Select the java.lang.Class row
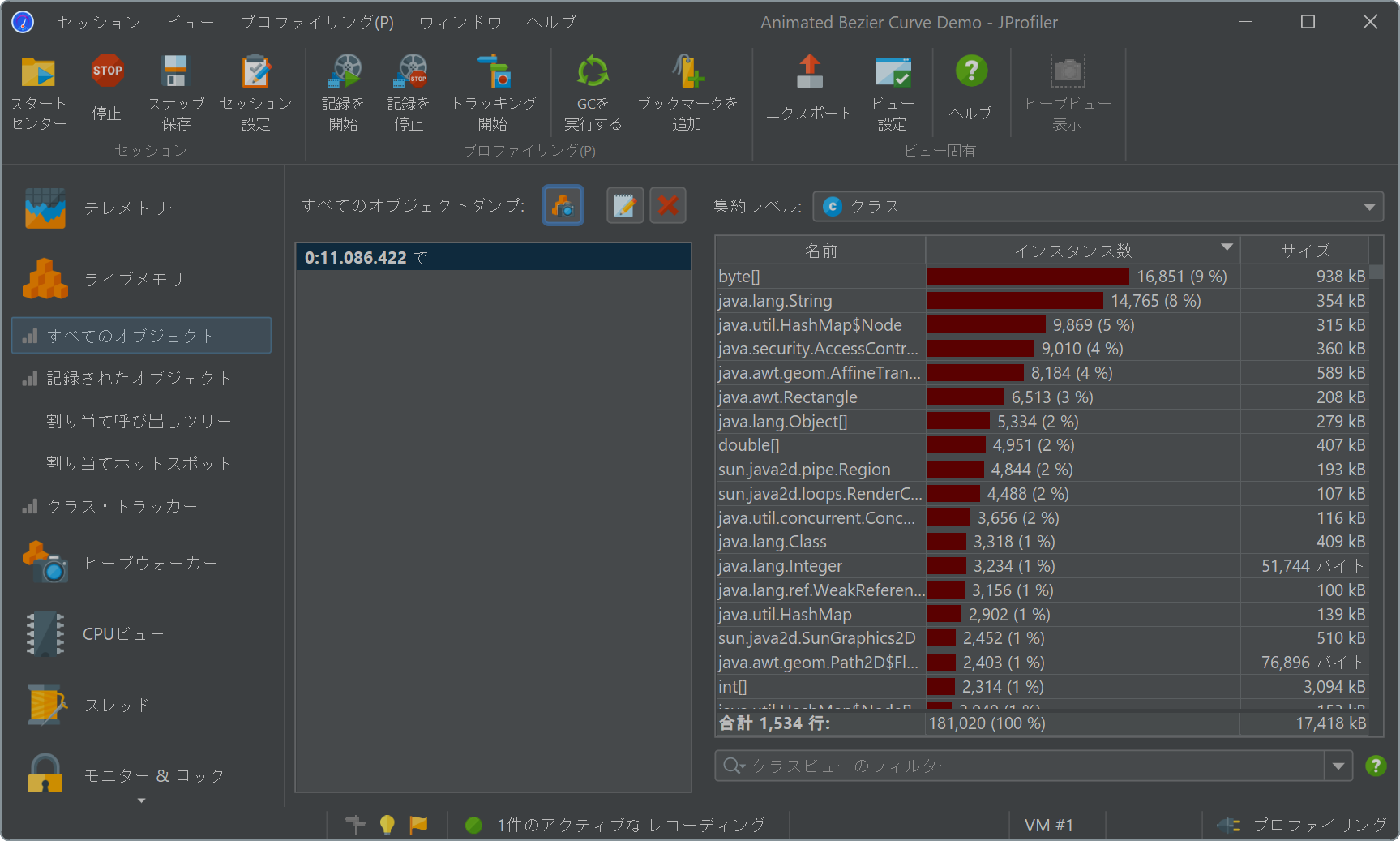The image size is (1400, 841). pos(1042,542)
